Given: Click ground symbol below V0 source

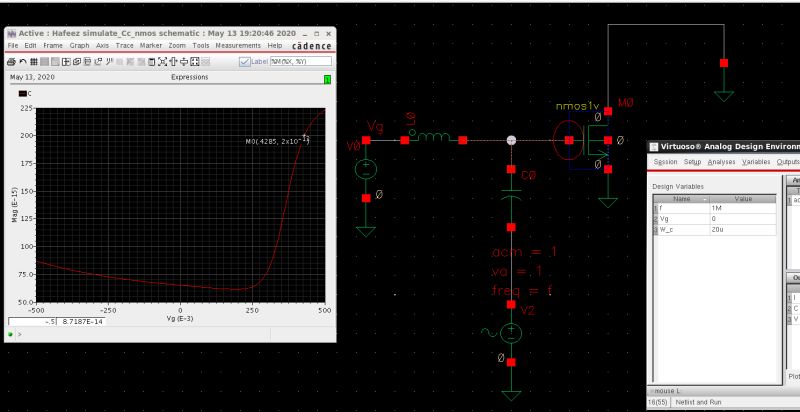Looking at the screenshot, I should pyautogui.click(x=366, y=231).
